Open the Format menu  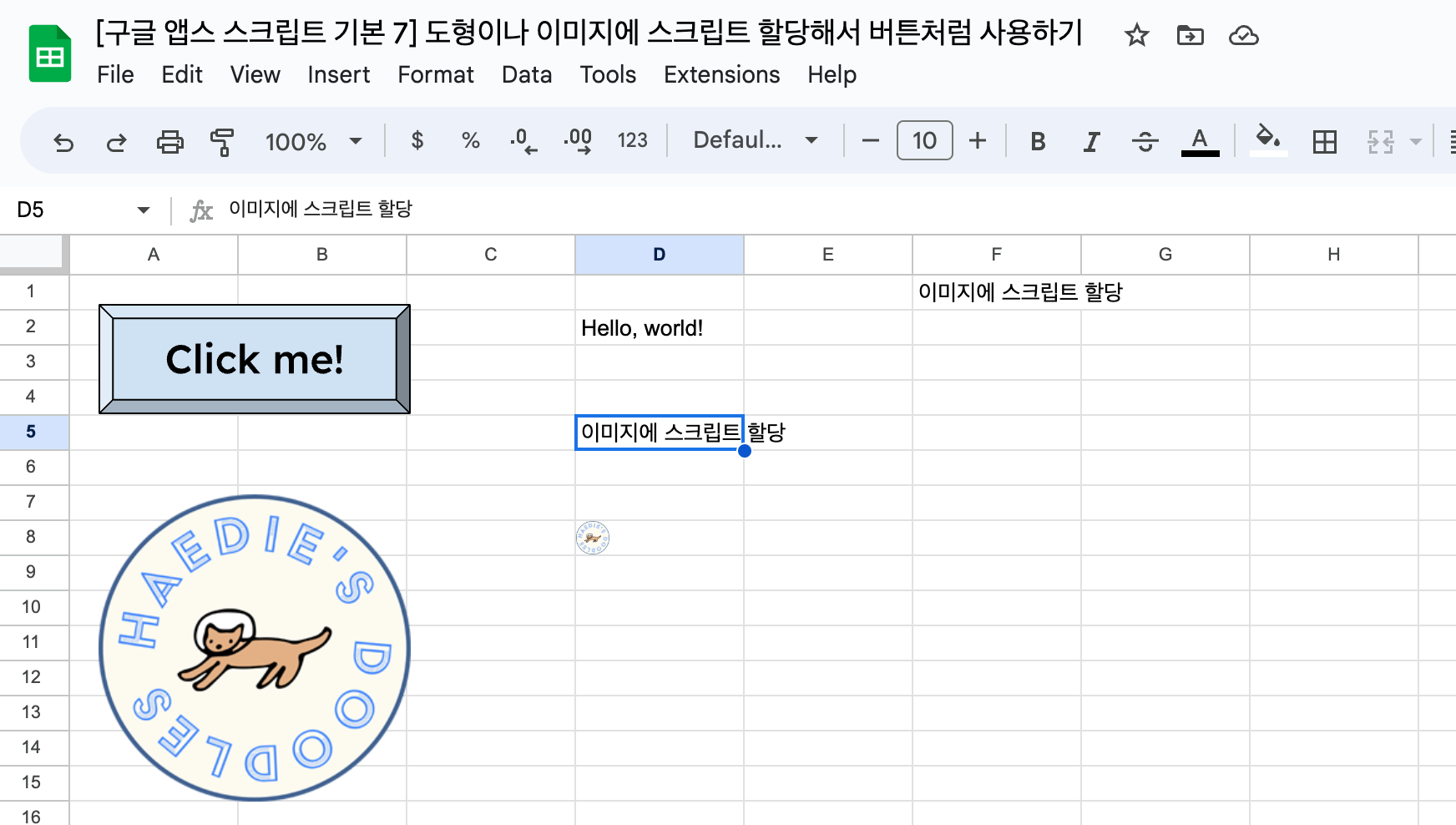pyautogui.click(x=436, y=75)
